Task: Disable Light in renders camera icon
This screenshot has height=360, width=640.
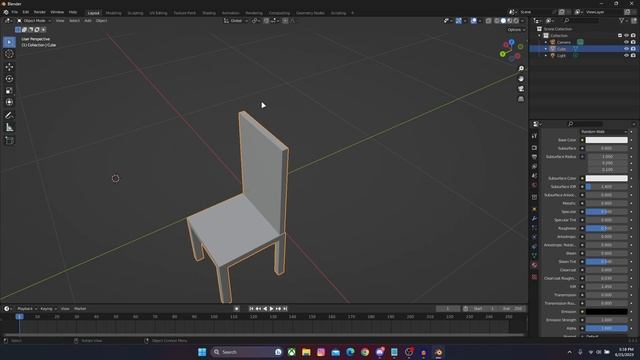Action: (x=633, y=55)
